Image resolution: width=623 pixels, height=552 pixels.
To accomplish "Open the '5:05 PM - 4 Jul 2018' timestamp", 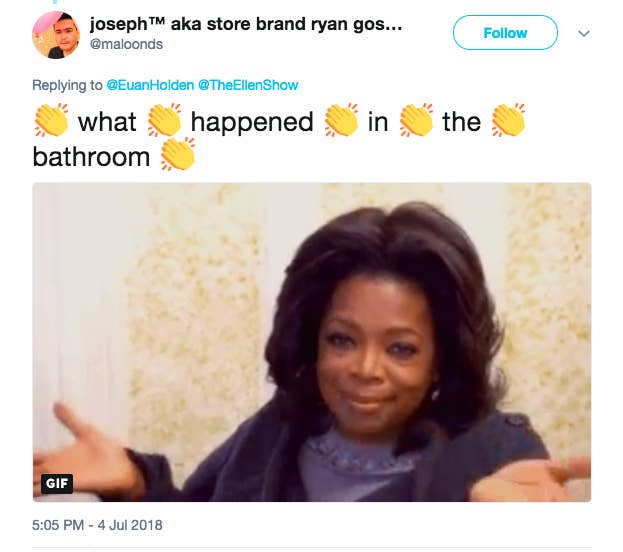I will [x=97, y=525].
